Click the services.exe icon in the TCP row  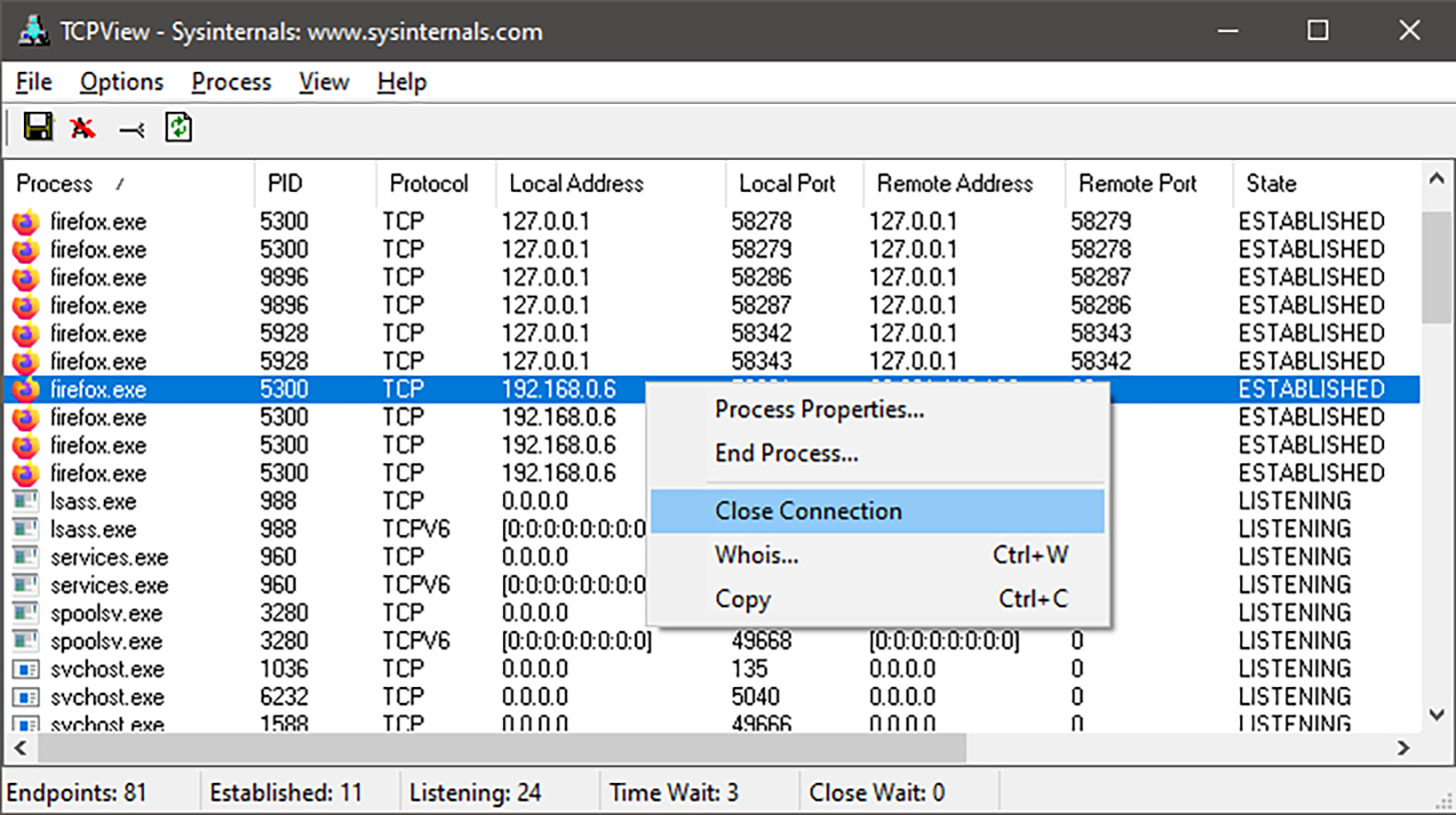pyautogui.click(x=26, y=557)
